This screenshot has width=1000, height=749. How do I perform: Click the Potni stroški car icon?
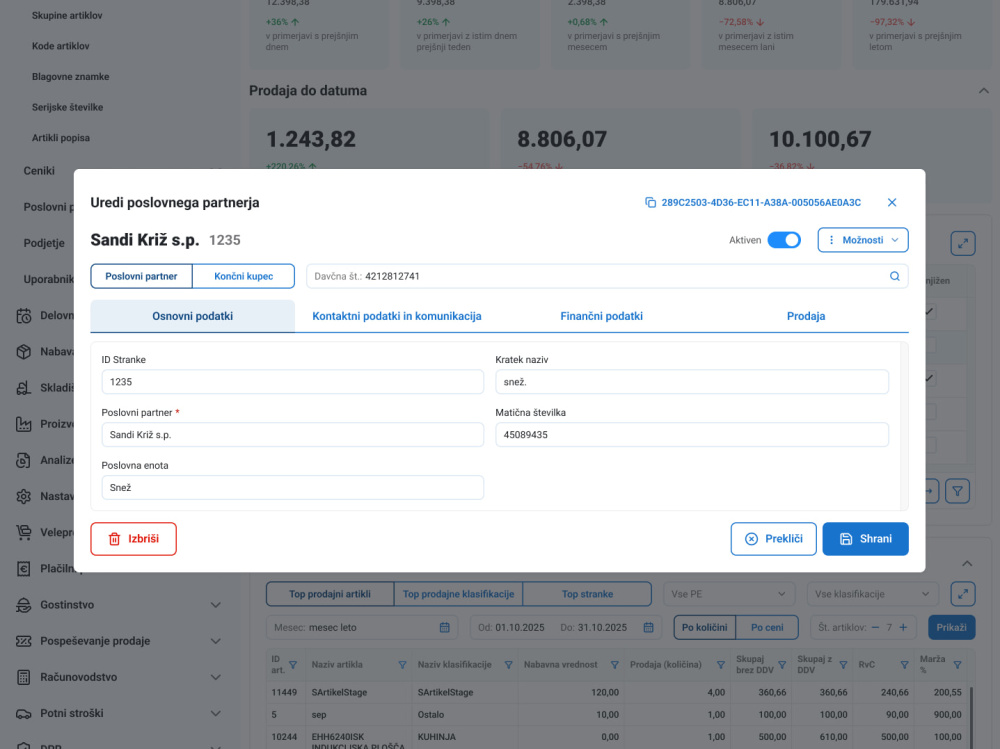[x=24, y=713]
